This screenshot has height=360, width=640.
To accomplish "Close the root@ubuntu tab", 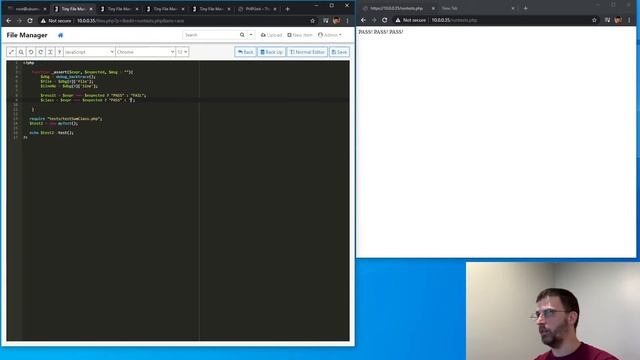I will [x=45, y=9].
